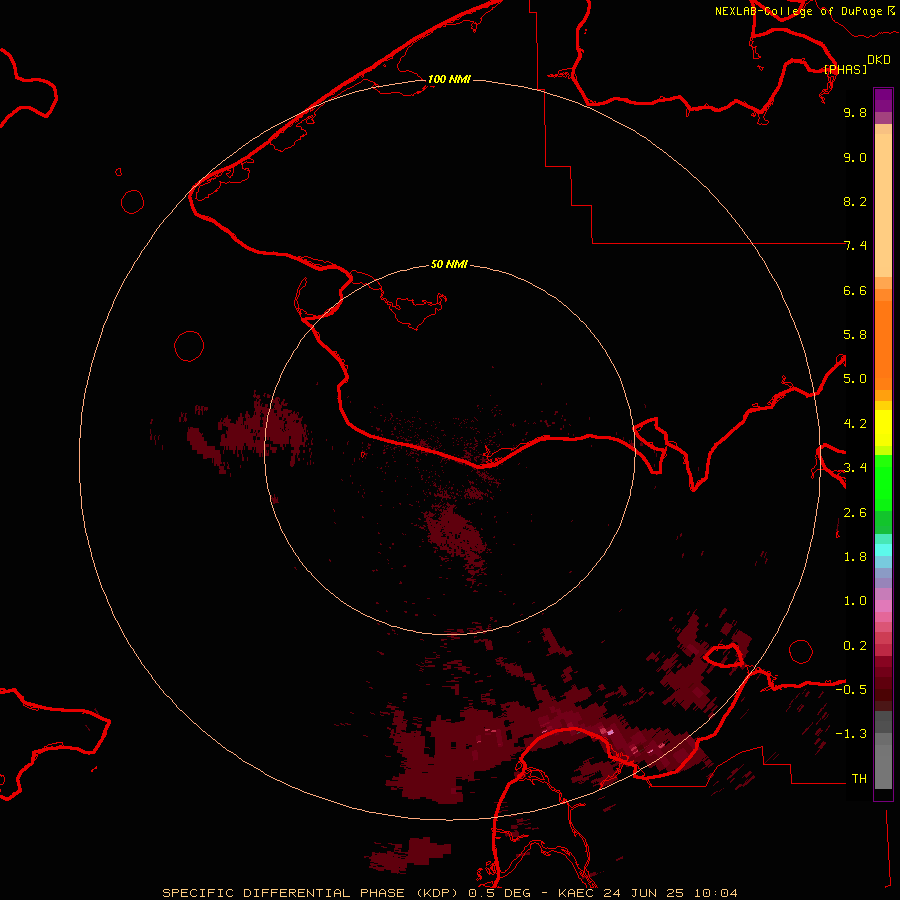This screenshot has width=900, height=900.
Task: Click the (KDP) abbreviation in the caption
Action: 437,893
